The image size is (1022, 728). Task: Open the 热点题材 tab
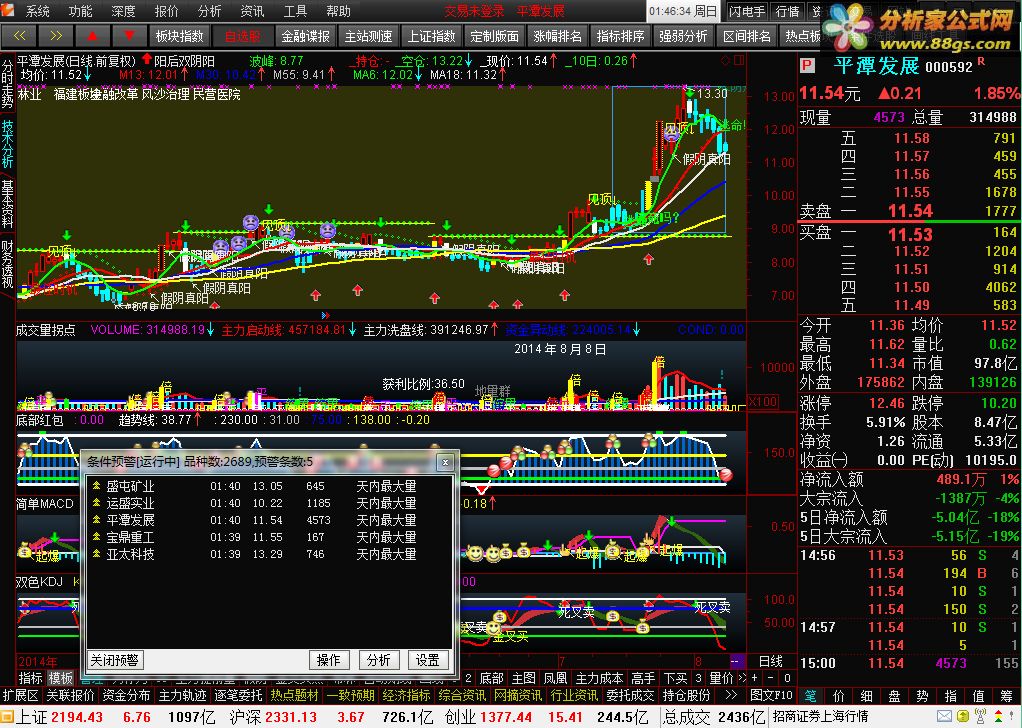(x=295, y=695)
